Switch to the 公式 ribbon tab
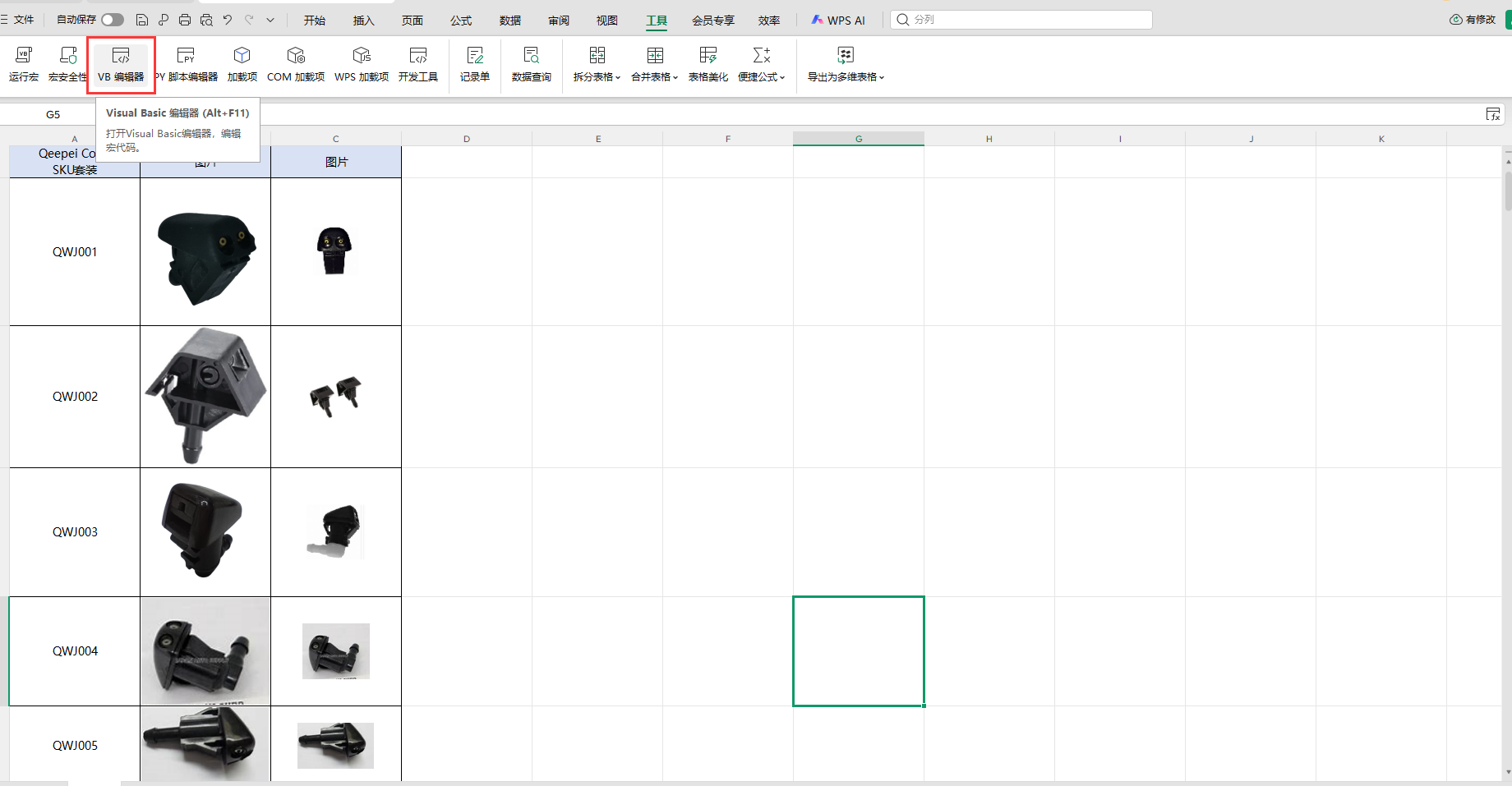Viewport: 1512px width, 786px height. pyautogui.click(x=461, y=21)
